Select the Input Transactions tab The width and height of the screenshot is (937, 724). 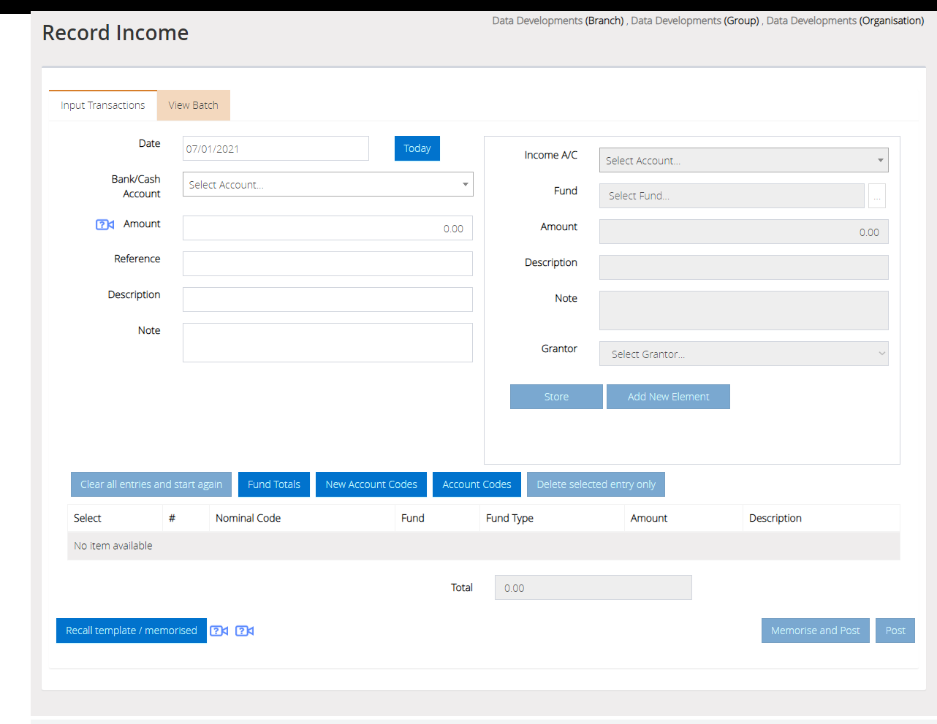click(102, 105)
